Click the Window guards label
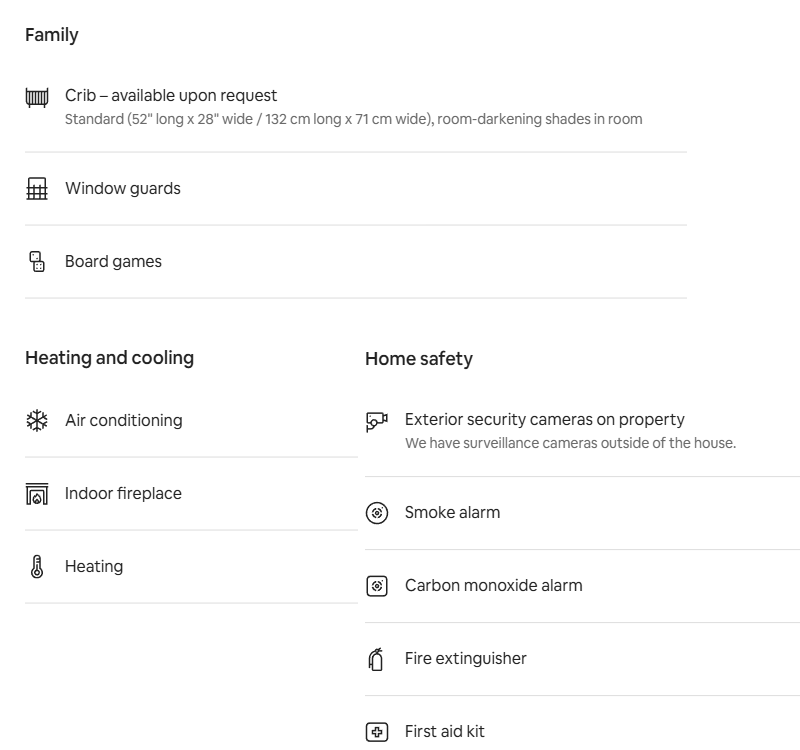 click(122, 188)
